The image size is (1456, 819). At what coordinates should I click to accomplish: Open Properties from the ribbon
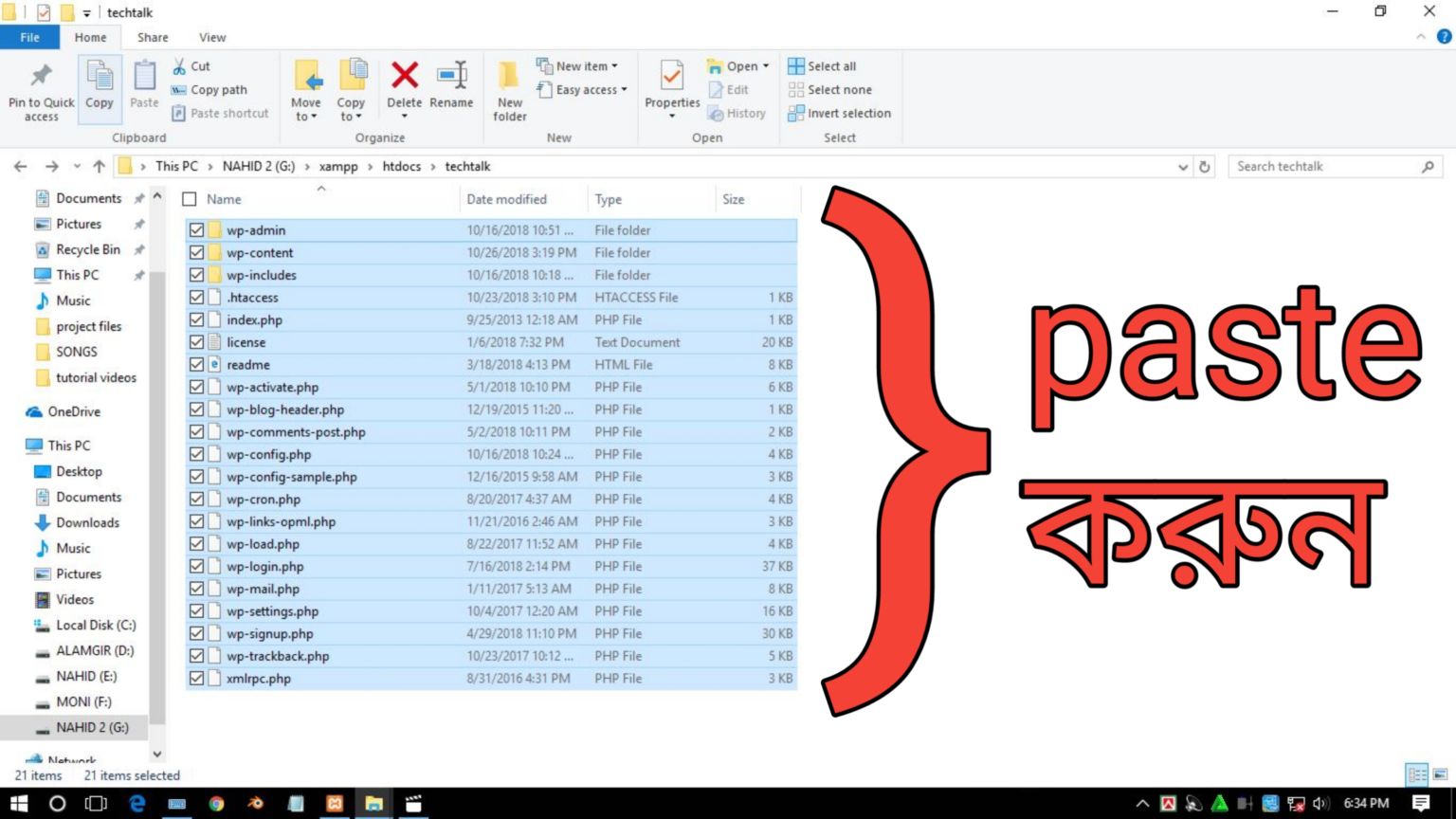tap(671, 81)
